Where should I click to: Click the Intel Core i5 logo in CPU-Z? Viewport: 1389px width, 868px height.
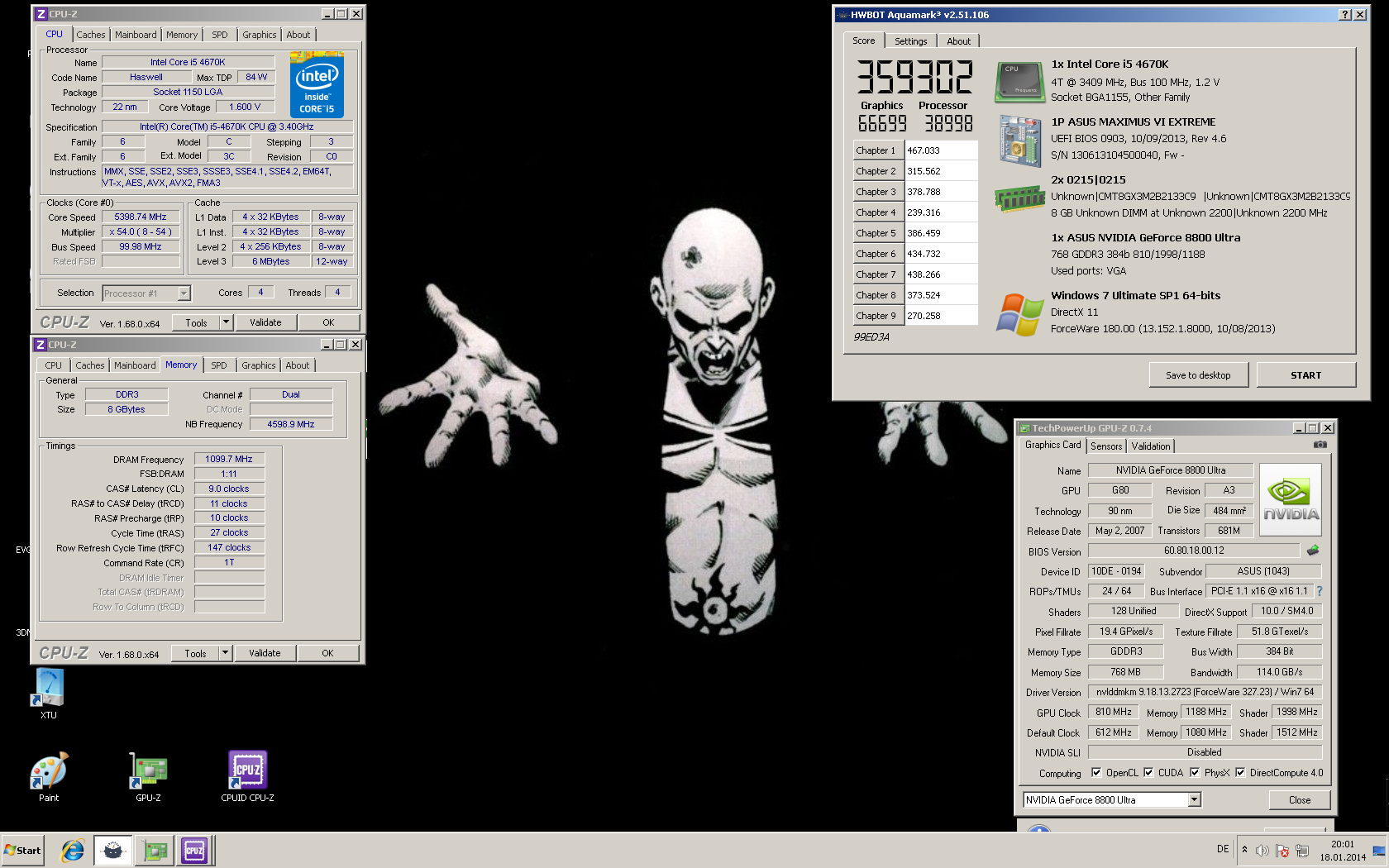click(x=317, y=85)
